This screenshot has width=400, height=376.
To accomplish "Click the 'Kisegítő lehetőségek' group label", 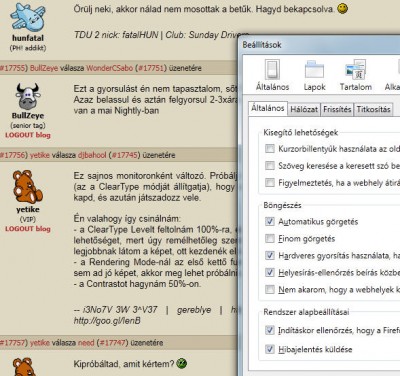I will coord(301,133).
